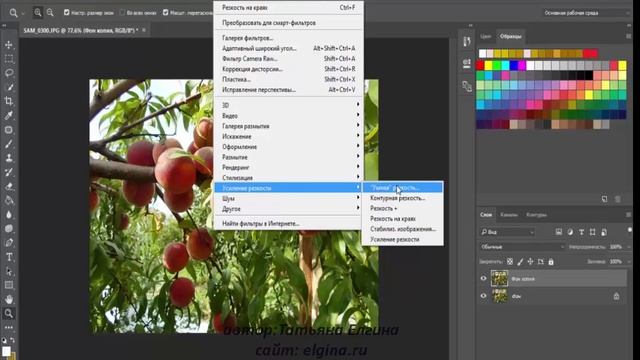The image size is (640, 360).
Task: Select the Rectangular Marquee tool
Action: pyautogui.click(x=9, y=59)
